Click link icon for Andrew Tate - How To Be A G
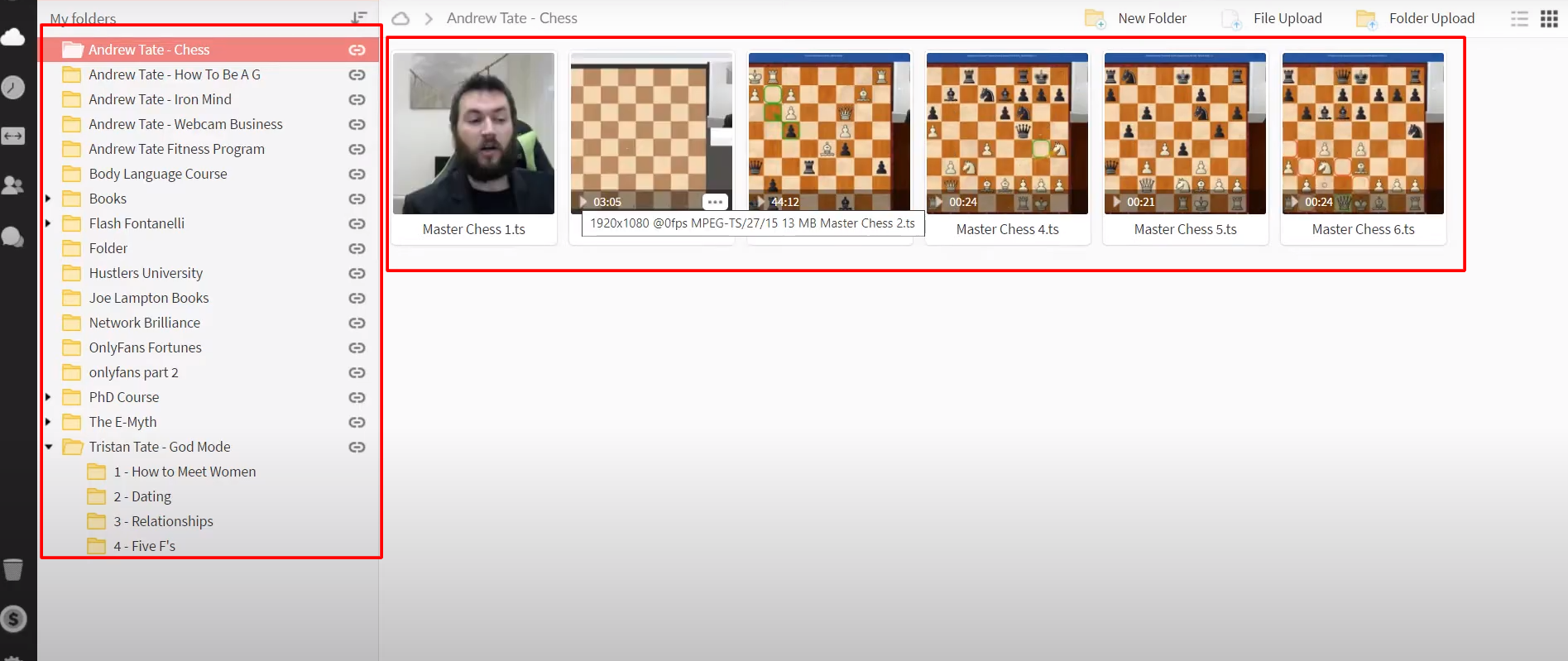The image size is (1568, 661). (x=357, y=74)
